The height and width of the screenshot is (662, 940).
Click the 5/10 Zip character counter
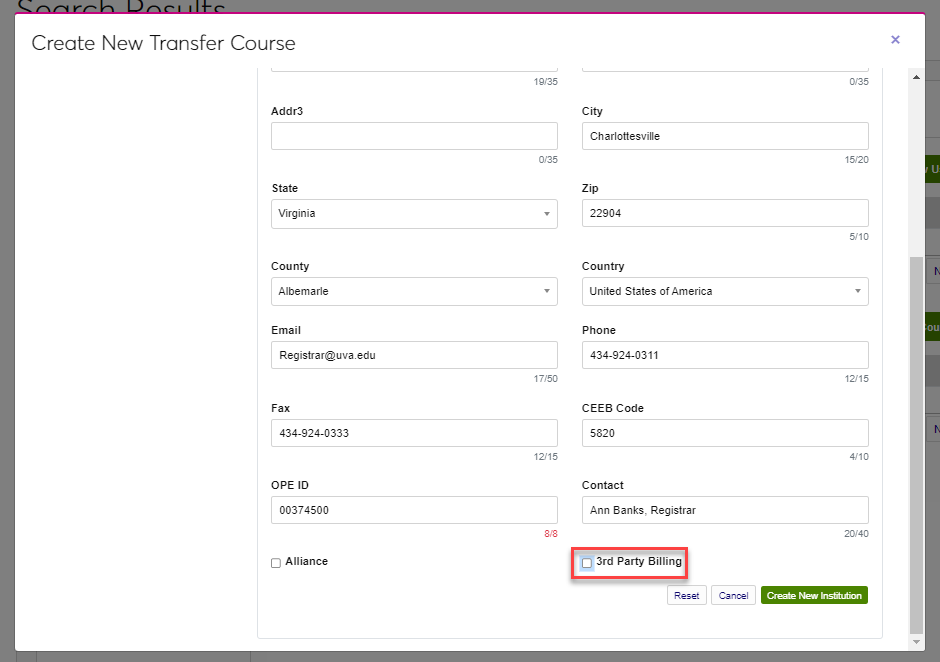click(x=858, y=236)
